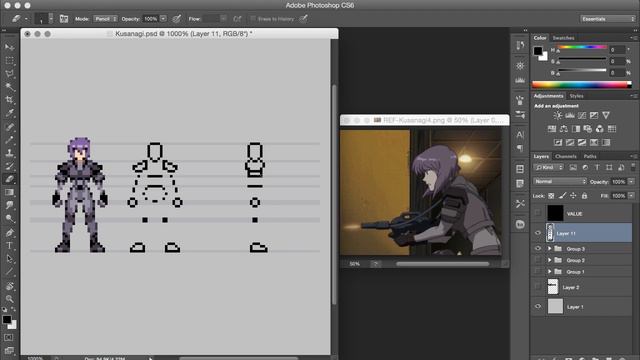
Task: Add a Threshold adjustment
Action: click(x=582, y=142)
